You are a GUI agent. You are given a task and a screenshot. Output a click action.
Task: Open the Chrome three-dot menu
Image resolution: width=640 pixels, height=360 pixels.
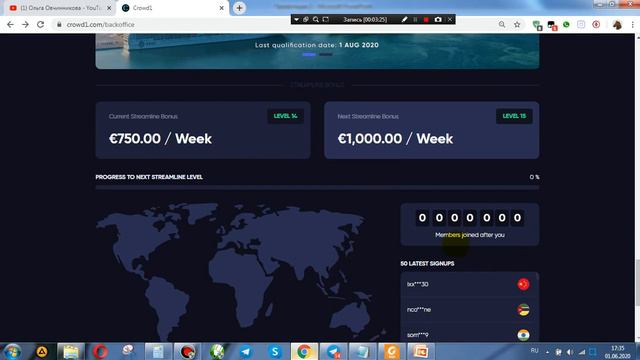point(633,24)
